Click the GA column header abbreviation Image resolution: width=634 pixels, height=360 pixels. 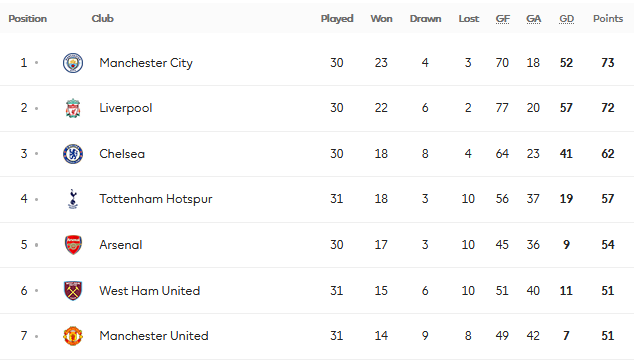coord(533,19)
